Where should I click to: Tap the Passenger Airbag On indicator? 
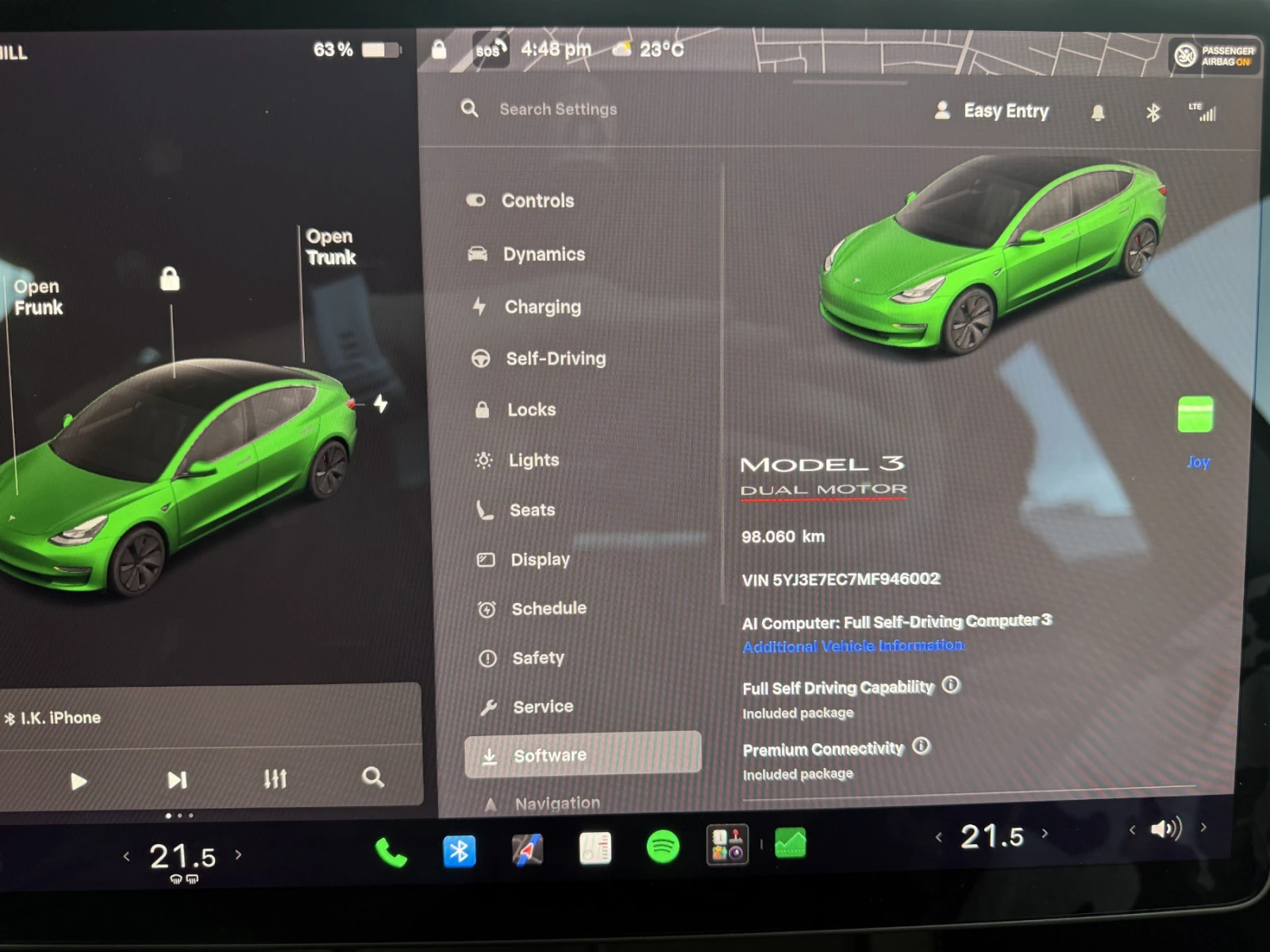[x=1214, y=56]
